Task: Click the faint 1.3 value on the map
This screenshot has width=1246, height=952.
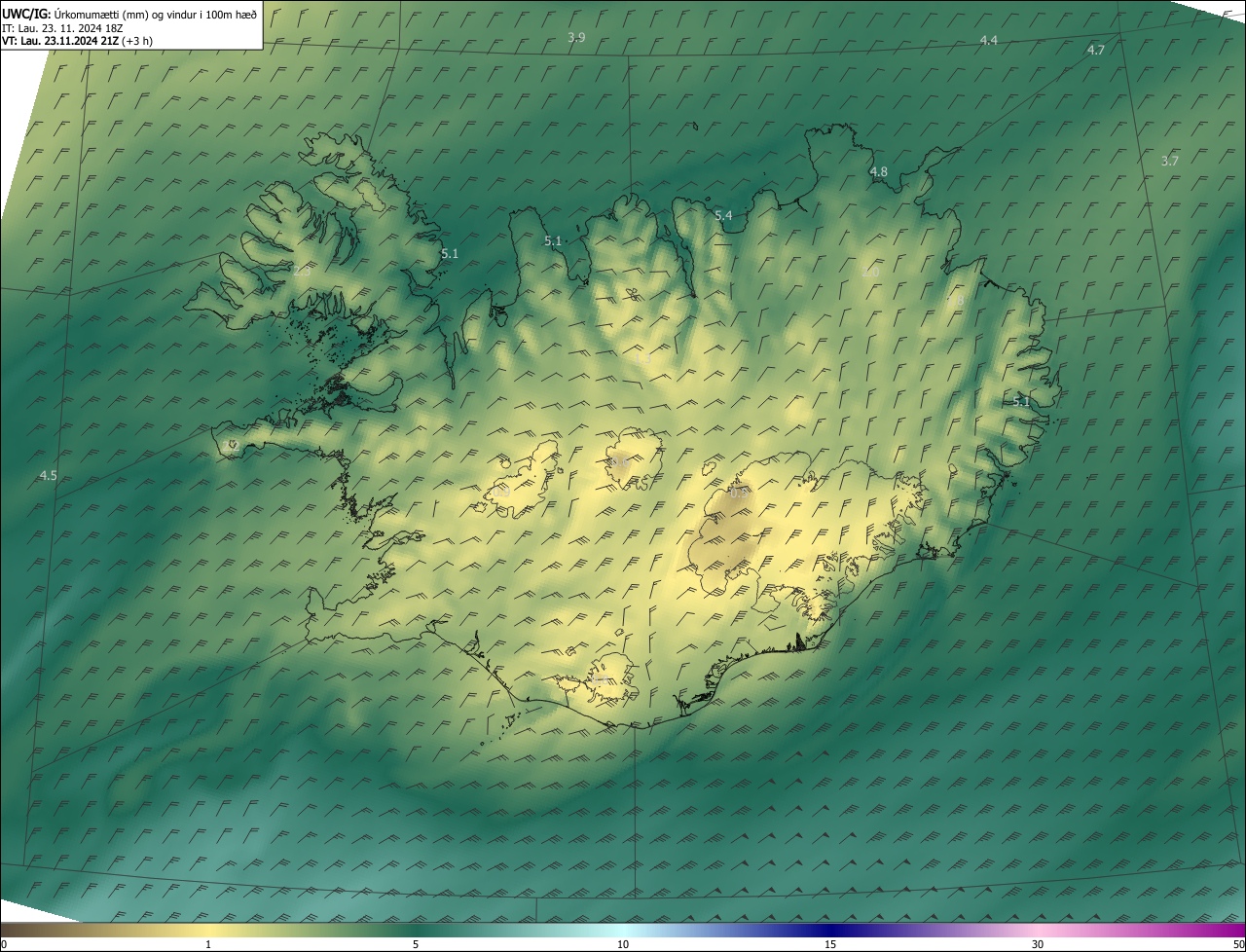Action: pos(642,359)
